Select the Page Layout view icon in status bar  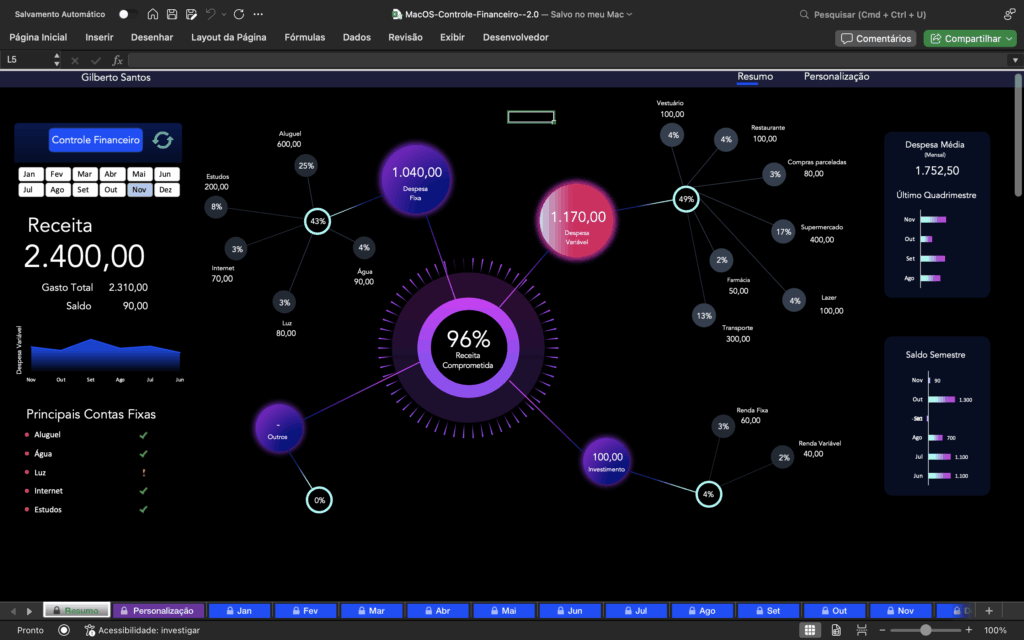click(x=836, y=630)
